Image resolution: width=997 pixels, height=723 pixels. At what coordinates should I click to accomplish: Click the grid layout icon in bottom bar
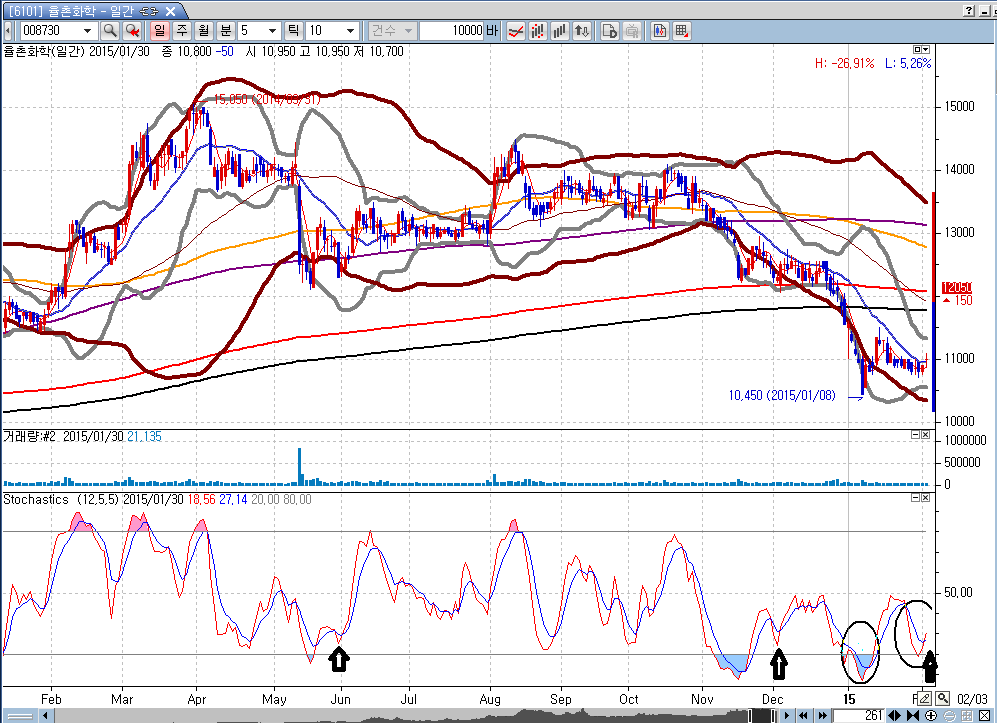(x=966, y=716)
